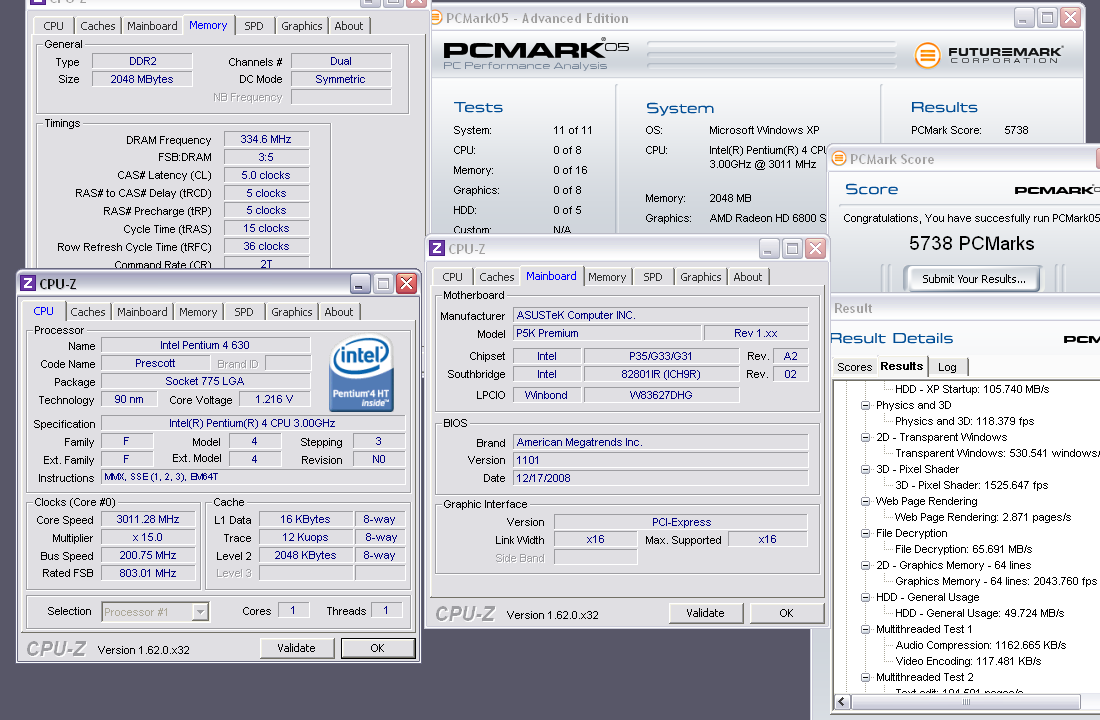This screenshot has height=720, width=1100.
Task: Click horizontal scrollbar thumb in results list
Action: tap(966, 702)
